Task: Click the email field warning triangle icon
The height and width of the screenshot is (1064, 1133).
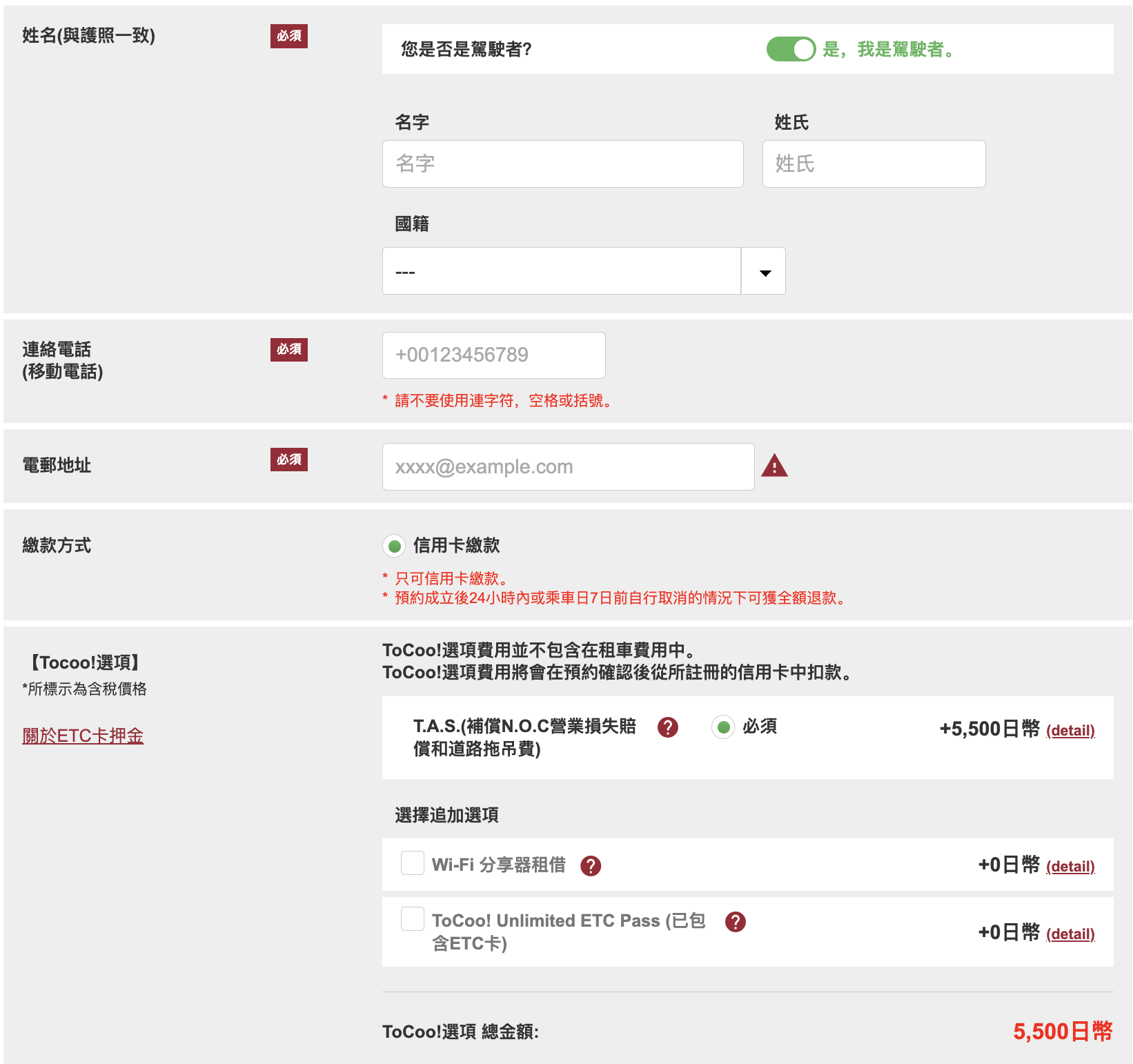Action: tap(774, 466)
